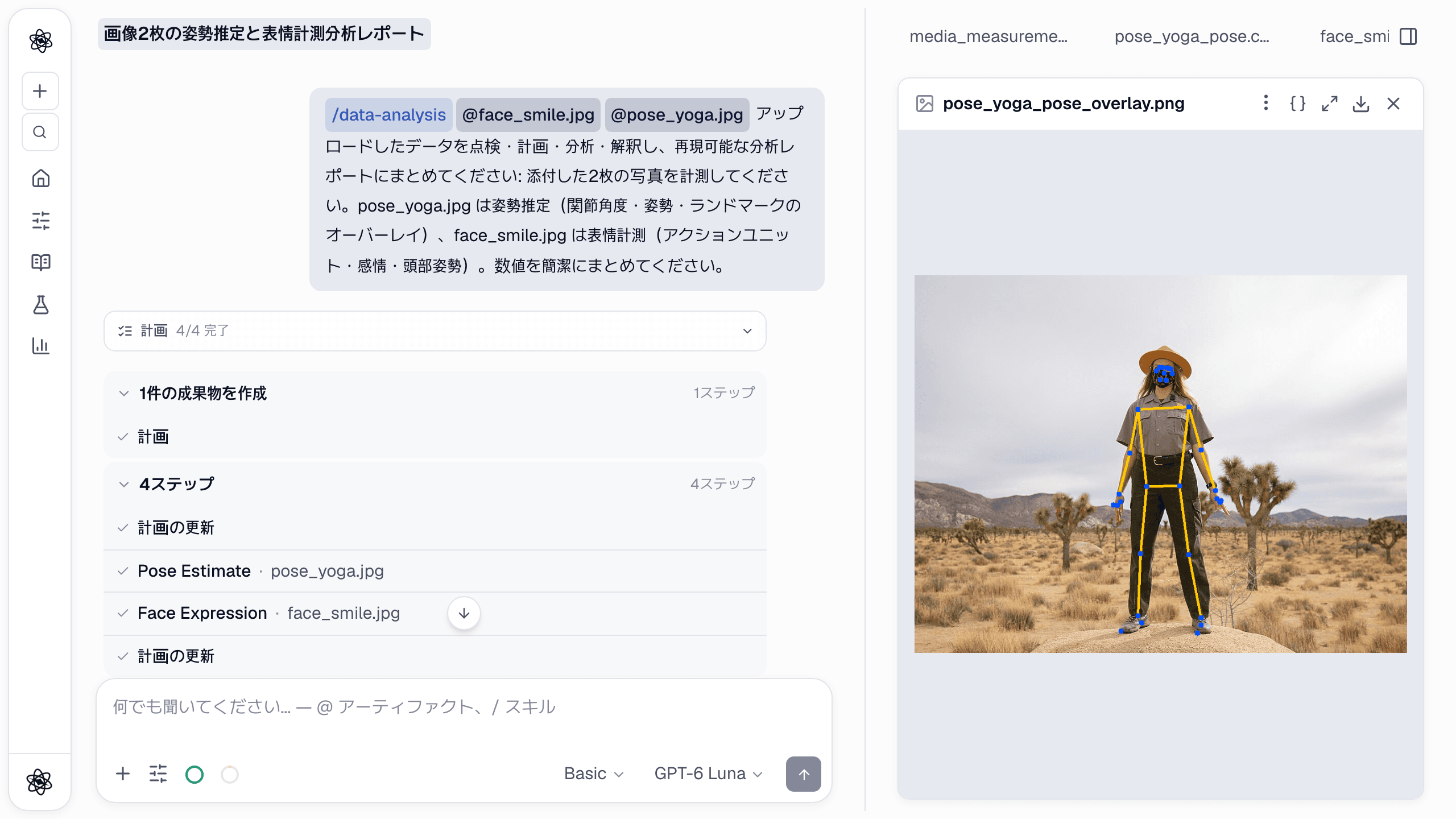Screen dimensions: 1456x819
Task: Toggle the green circle indicator in composer
Action: tap(195, 774)
